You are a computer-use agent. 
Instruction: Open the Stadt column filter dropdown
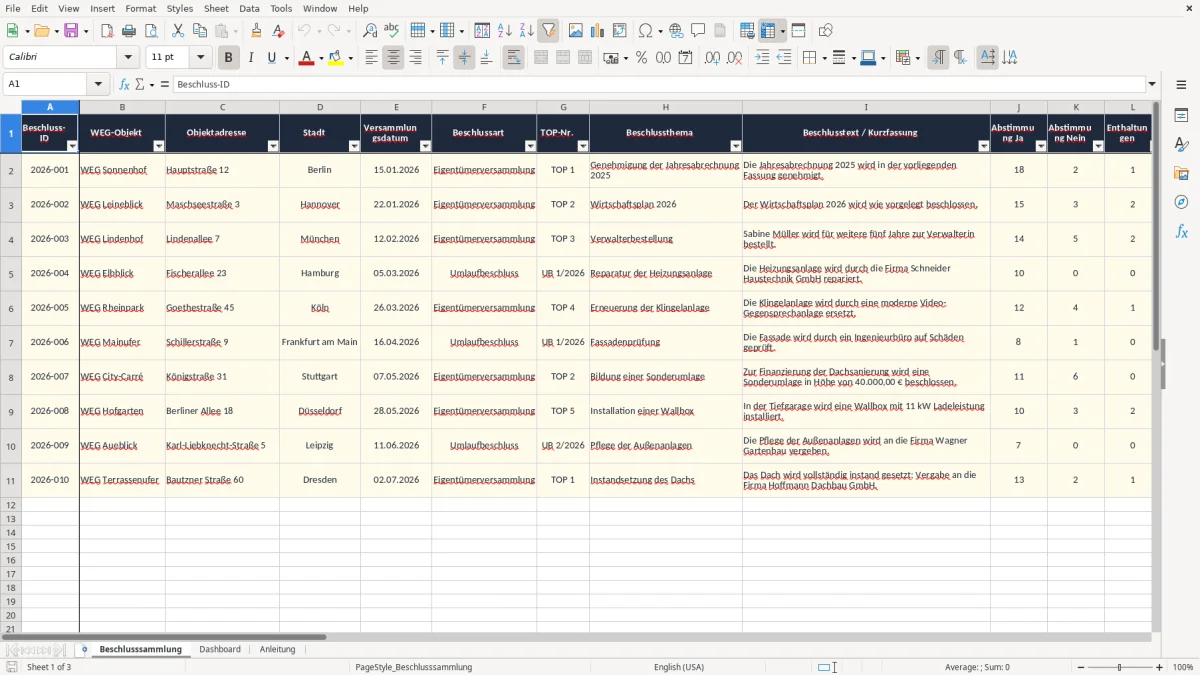click(x=353, y=146)
